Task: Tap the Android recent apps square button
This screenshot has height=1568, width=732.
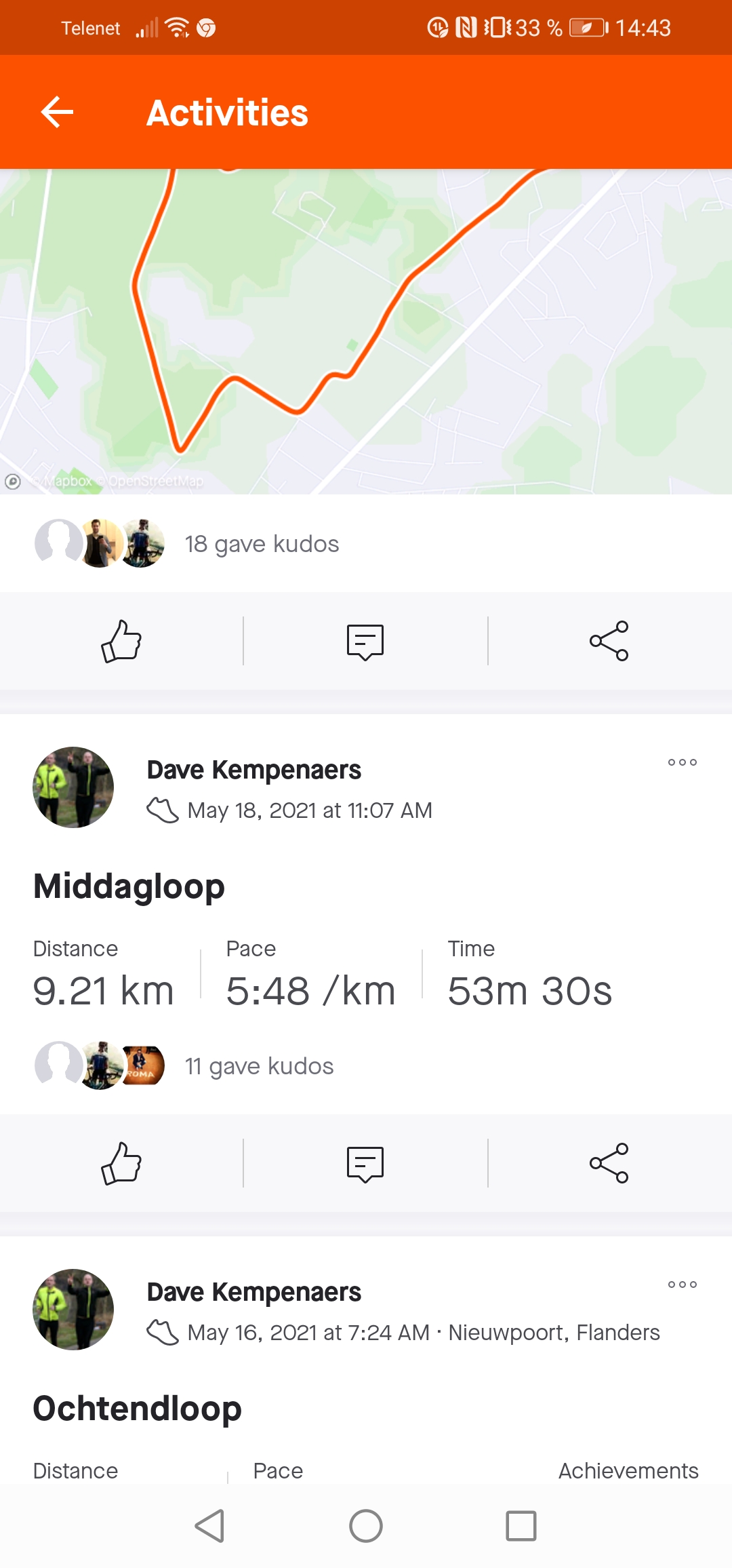Action: 521,1526
